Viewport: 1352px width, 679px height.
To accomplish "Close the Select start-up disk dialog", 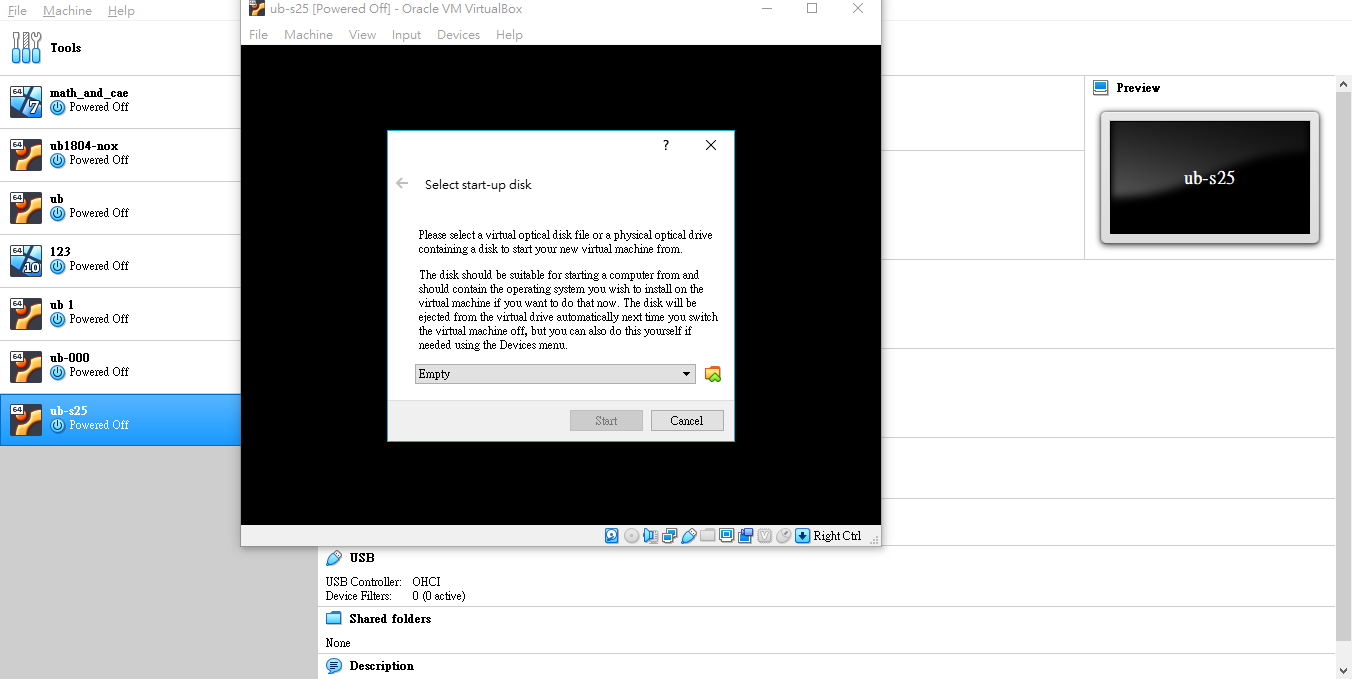I will pyautogui.click(x=711, y=145).
